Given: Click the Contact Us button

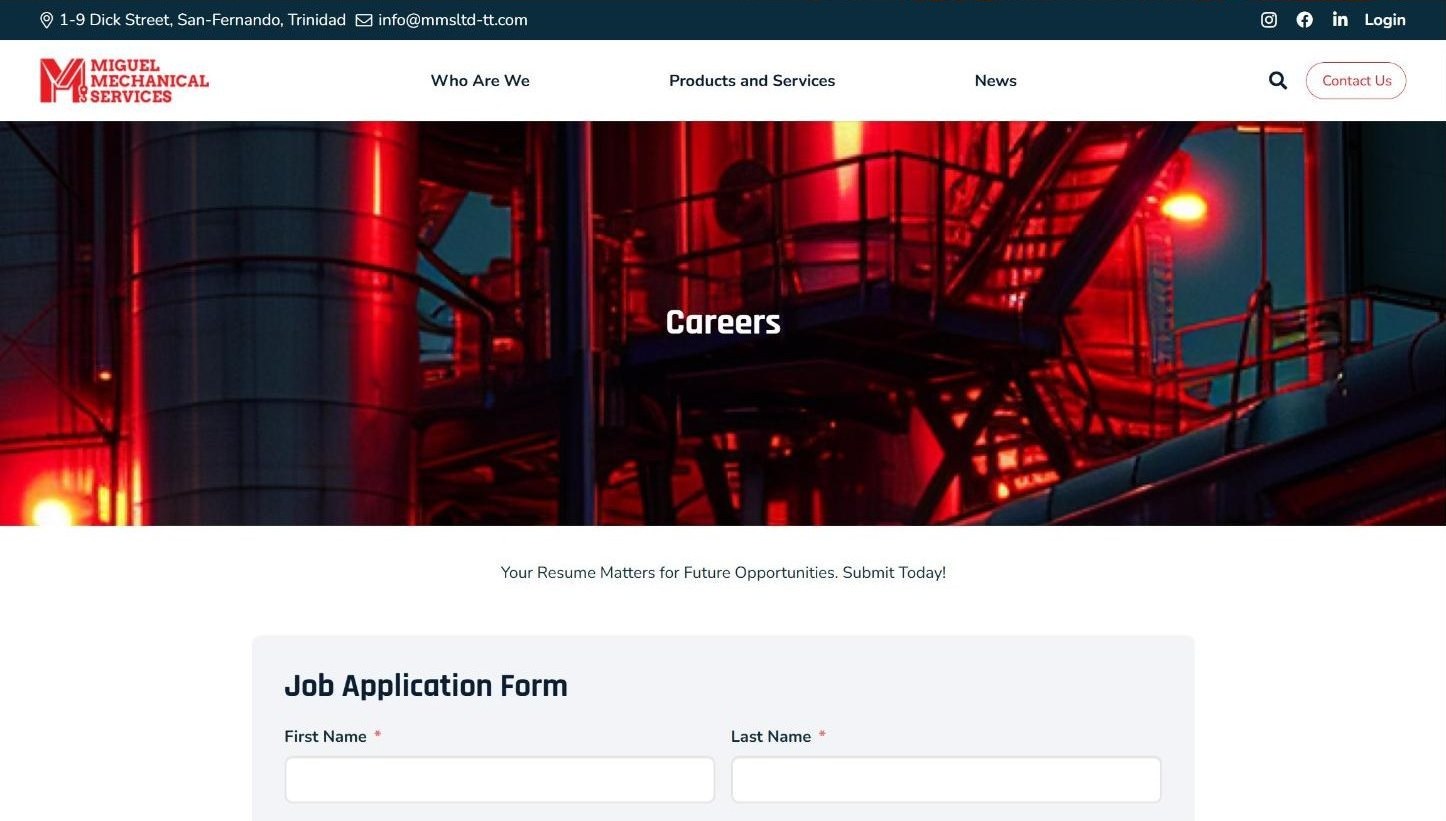Looking at the screenshot, I should pyautogui.click(x=1356, y=81).
